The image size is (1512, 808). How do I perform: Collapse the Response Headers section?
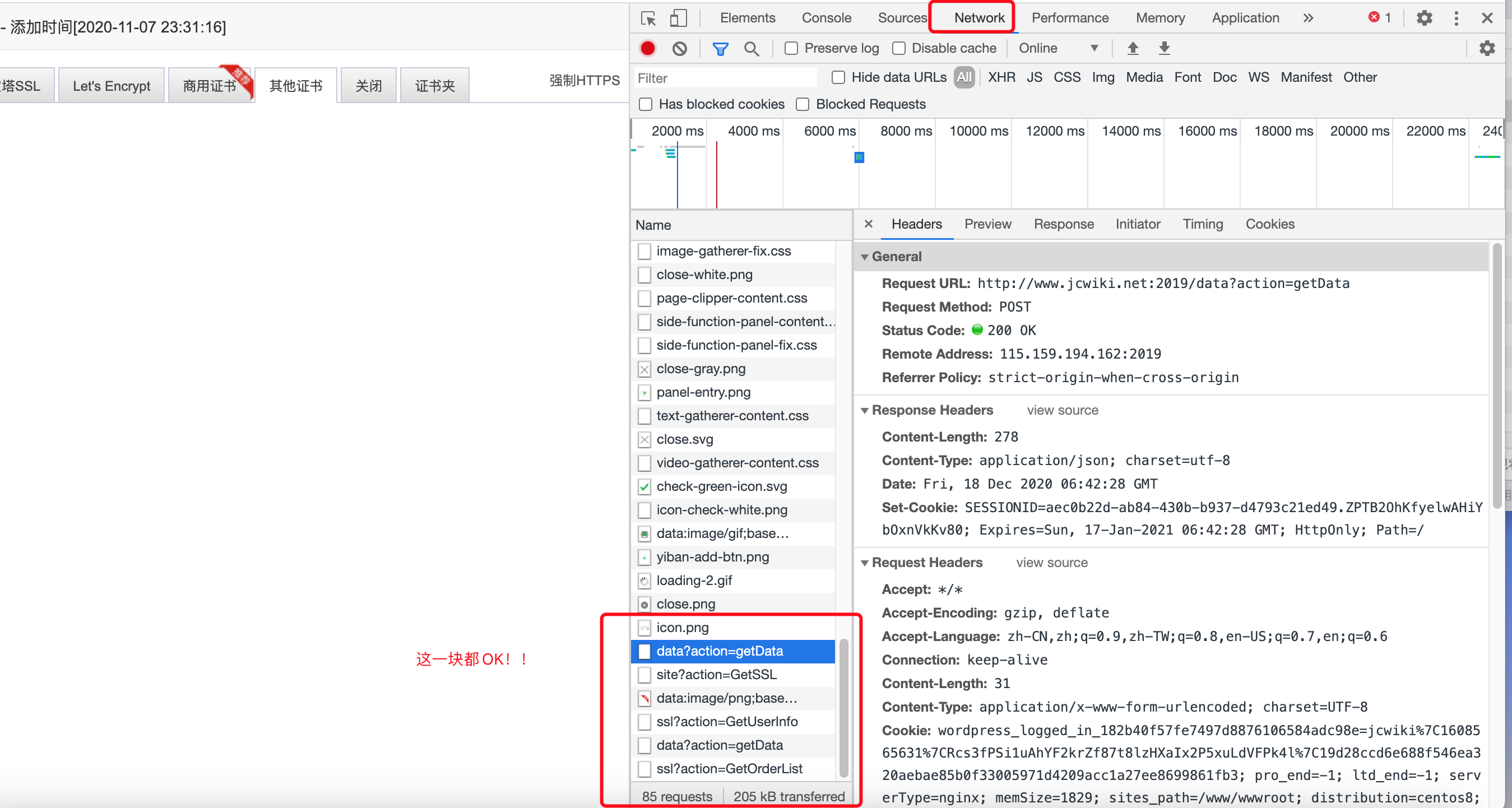(x=865, y=410)
